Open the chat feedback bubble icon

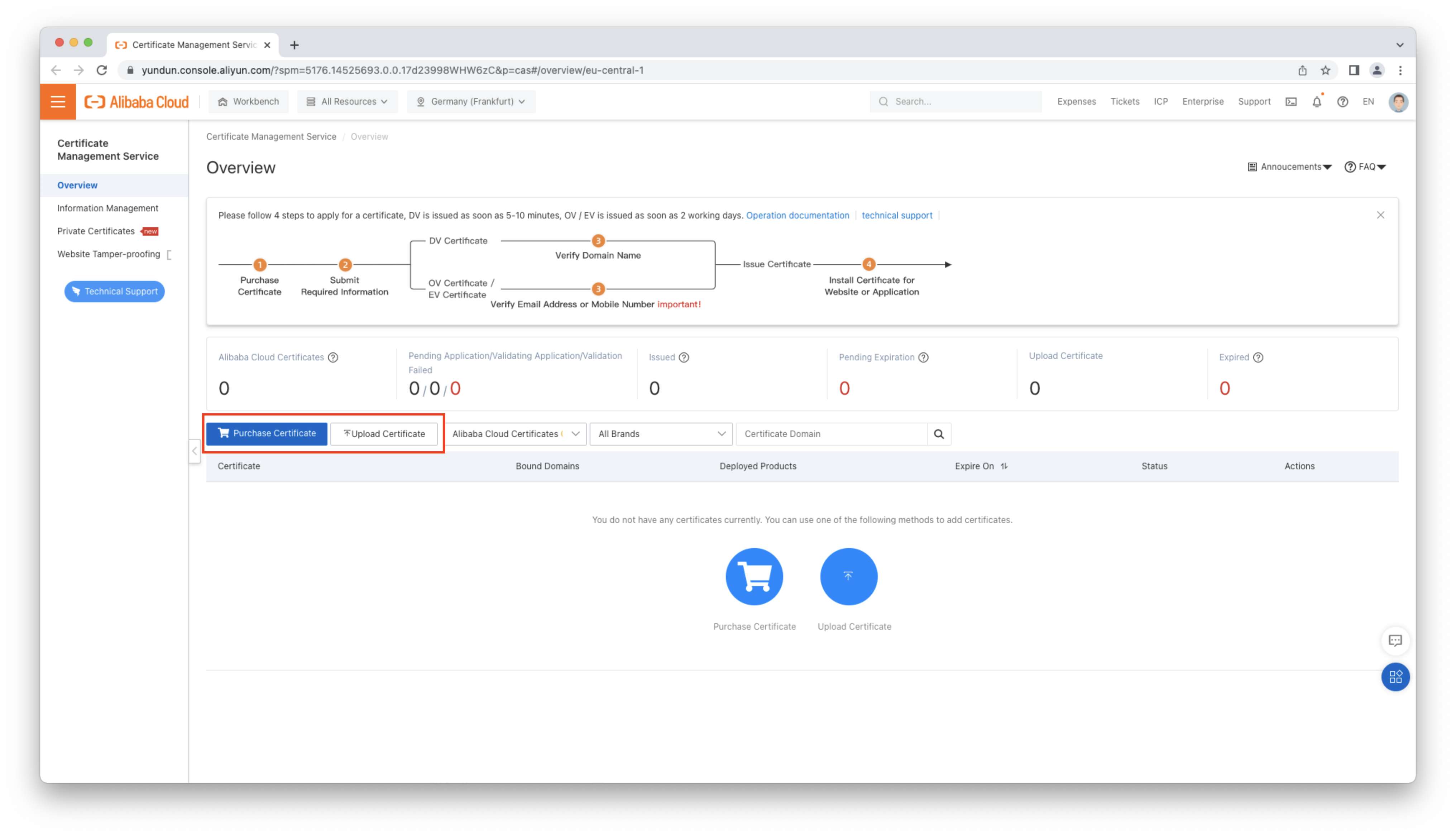coord(1395,641)
